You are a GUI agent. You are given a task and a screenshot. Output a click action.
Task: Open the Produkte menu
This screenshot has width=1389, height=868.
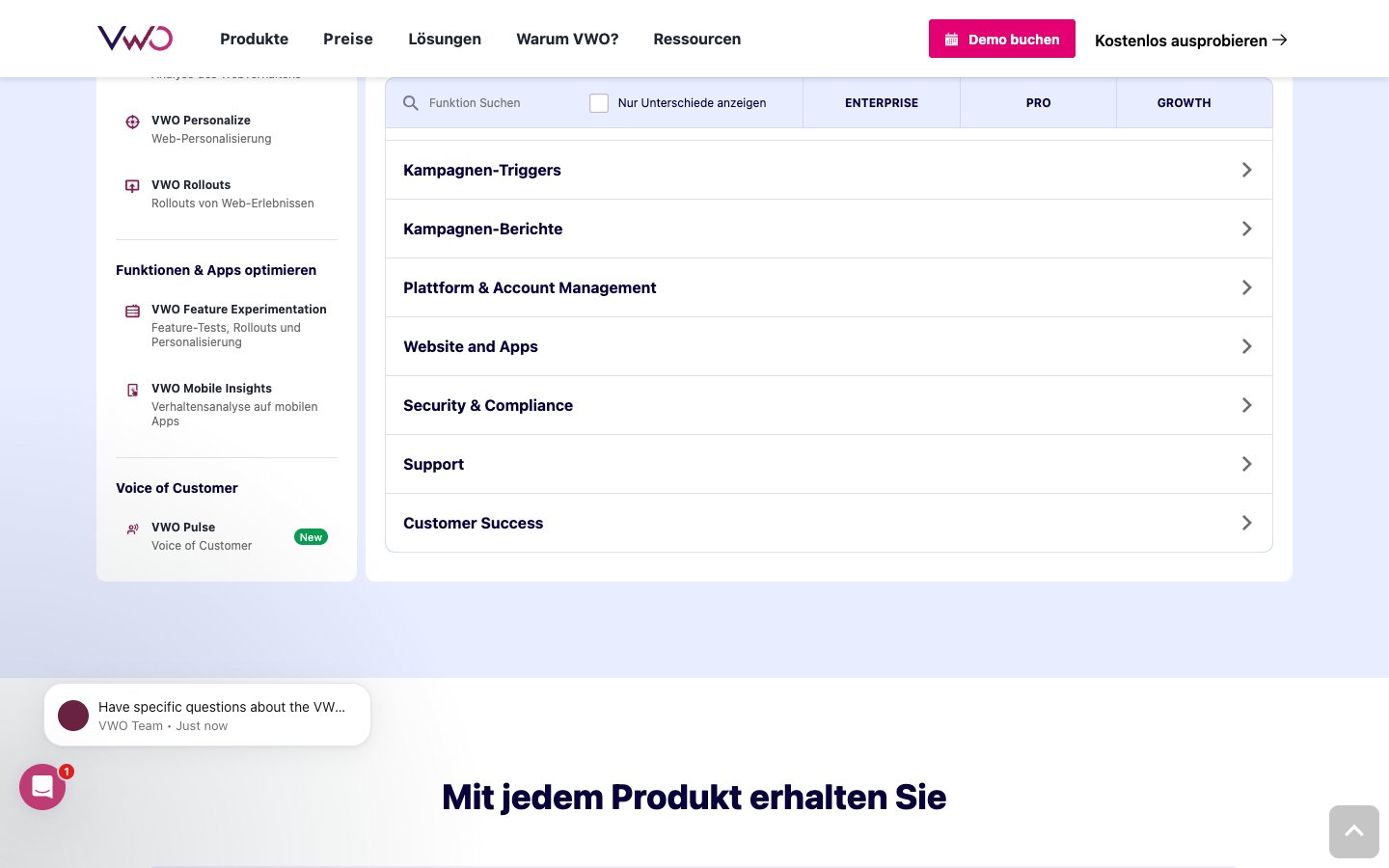click(254, 39)
